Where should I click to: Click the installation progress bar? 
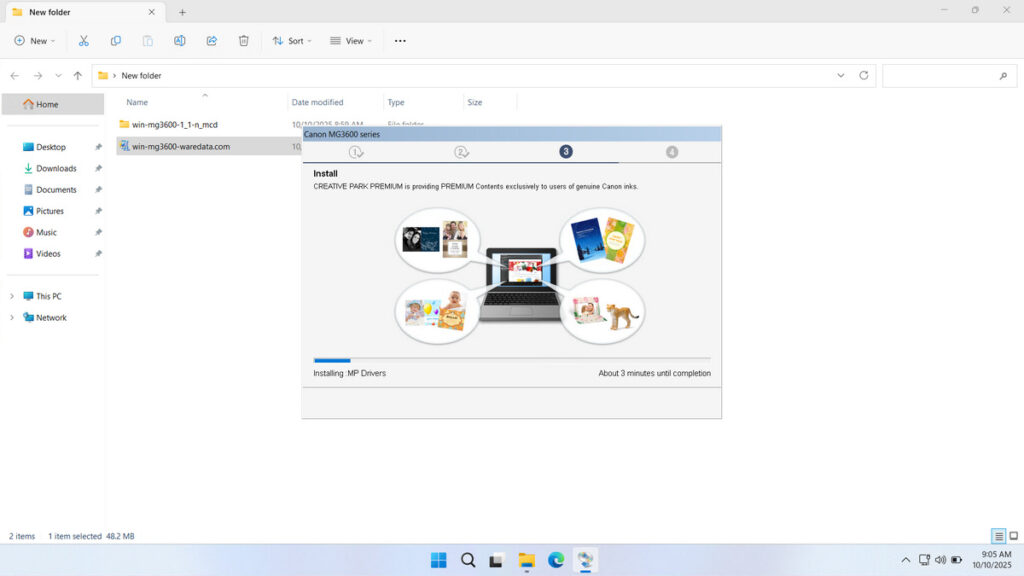511,359
